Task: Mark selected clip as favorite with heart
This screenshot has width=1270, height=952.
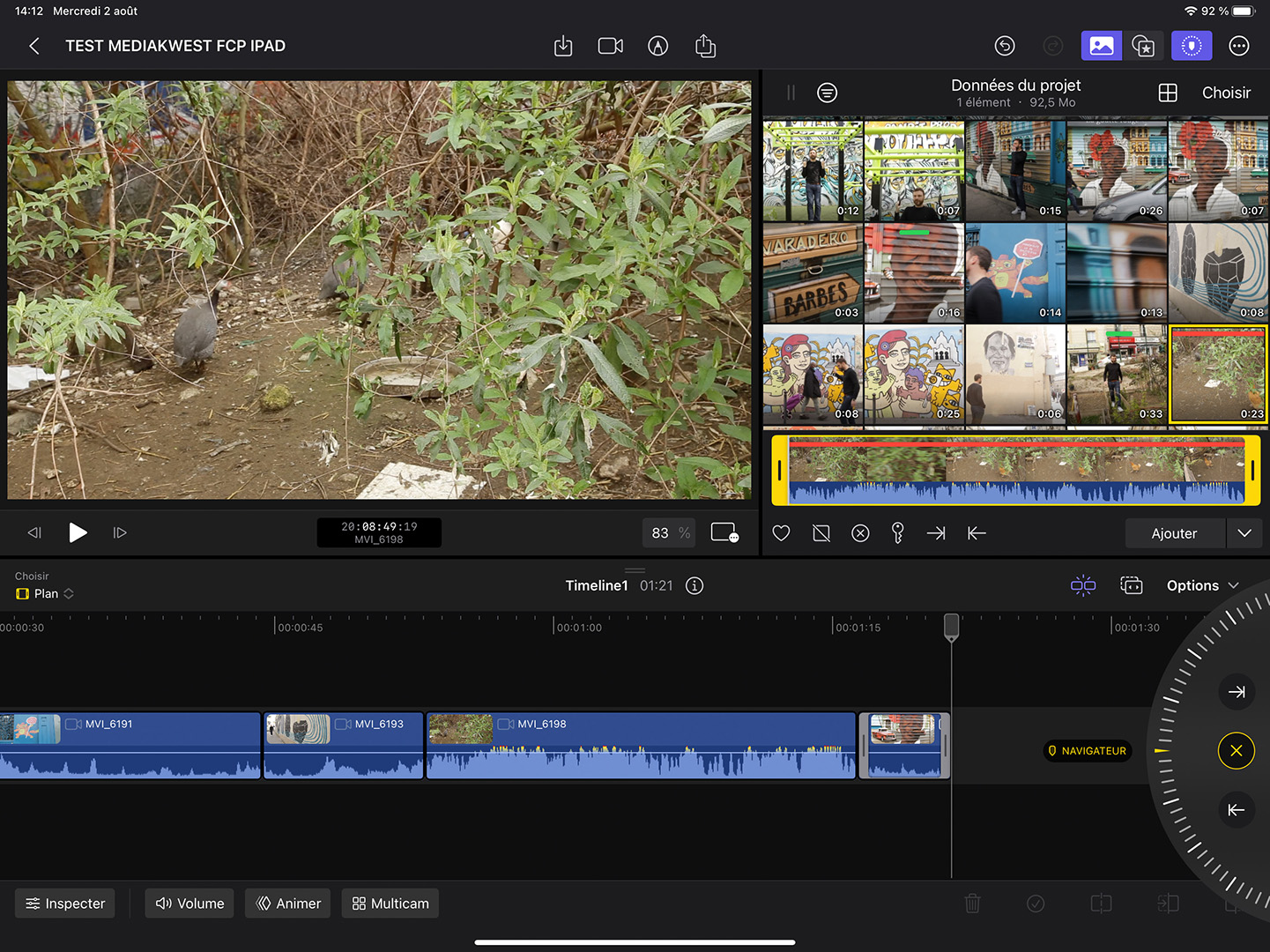Action: (781, 533)
